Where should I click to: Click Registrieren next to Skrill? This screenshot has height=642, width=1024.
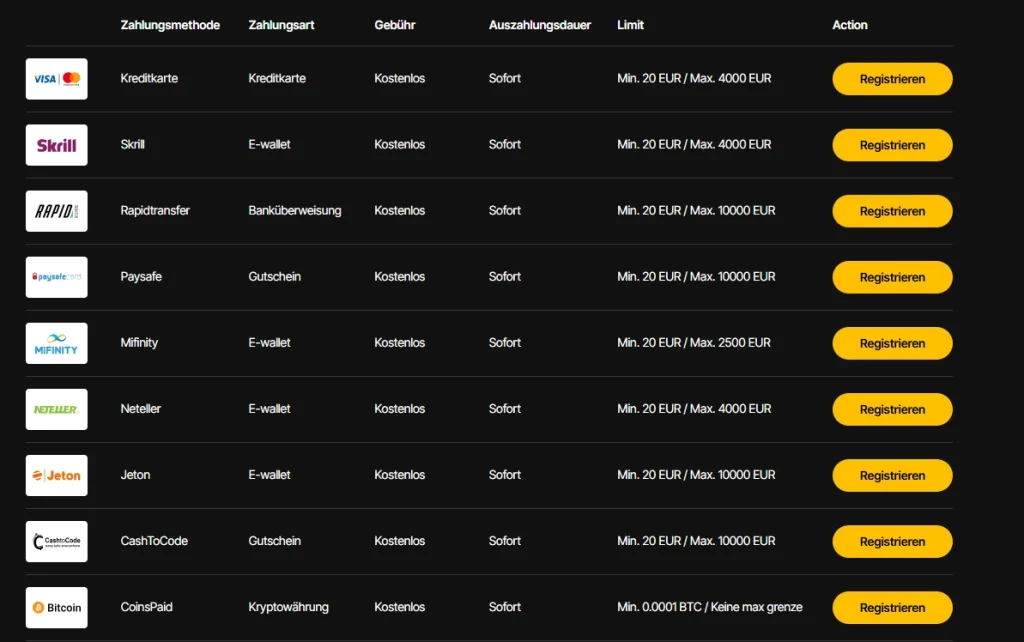(891, 144)
